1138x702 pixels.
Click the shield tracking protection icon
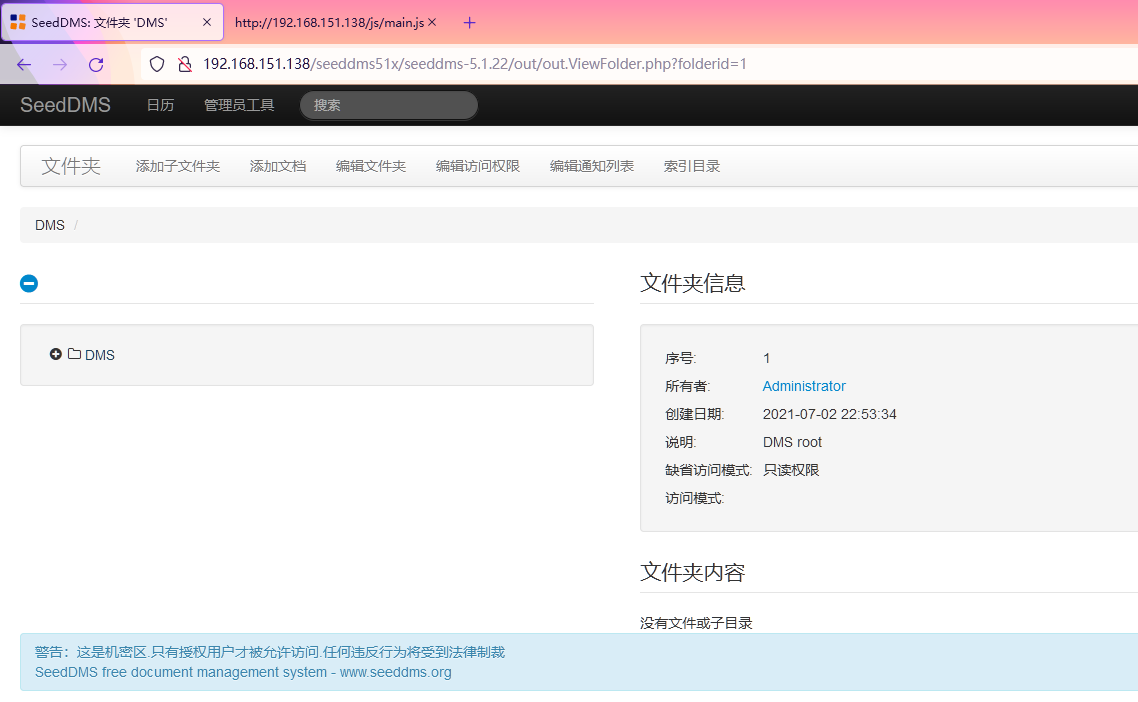pos(156,64)
